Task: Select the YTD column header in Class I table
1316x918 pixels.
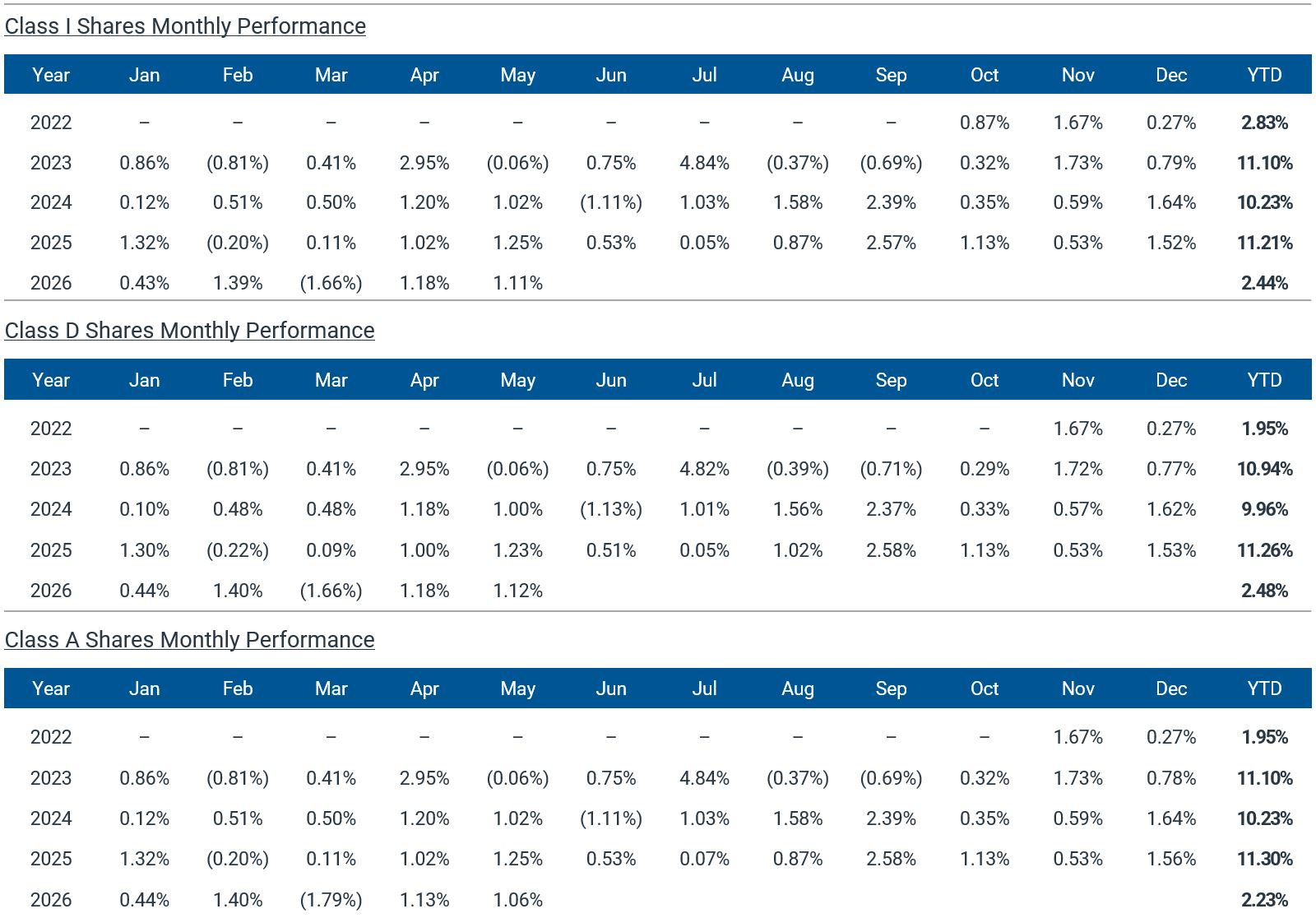Action: (x=1264, y=75)
